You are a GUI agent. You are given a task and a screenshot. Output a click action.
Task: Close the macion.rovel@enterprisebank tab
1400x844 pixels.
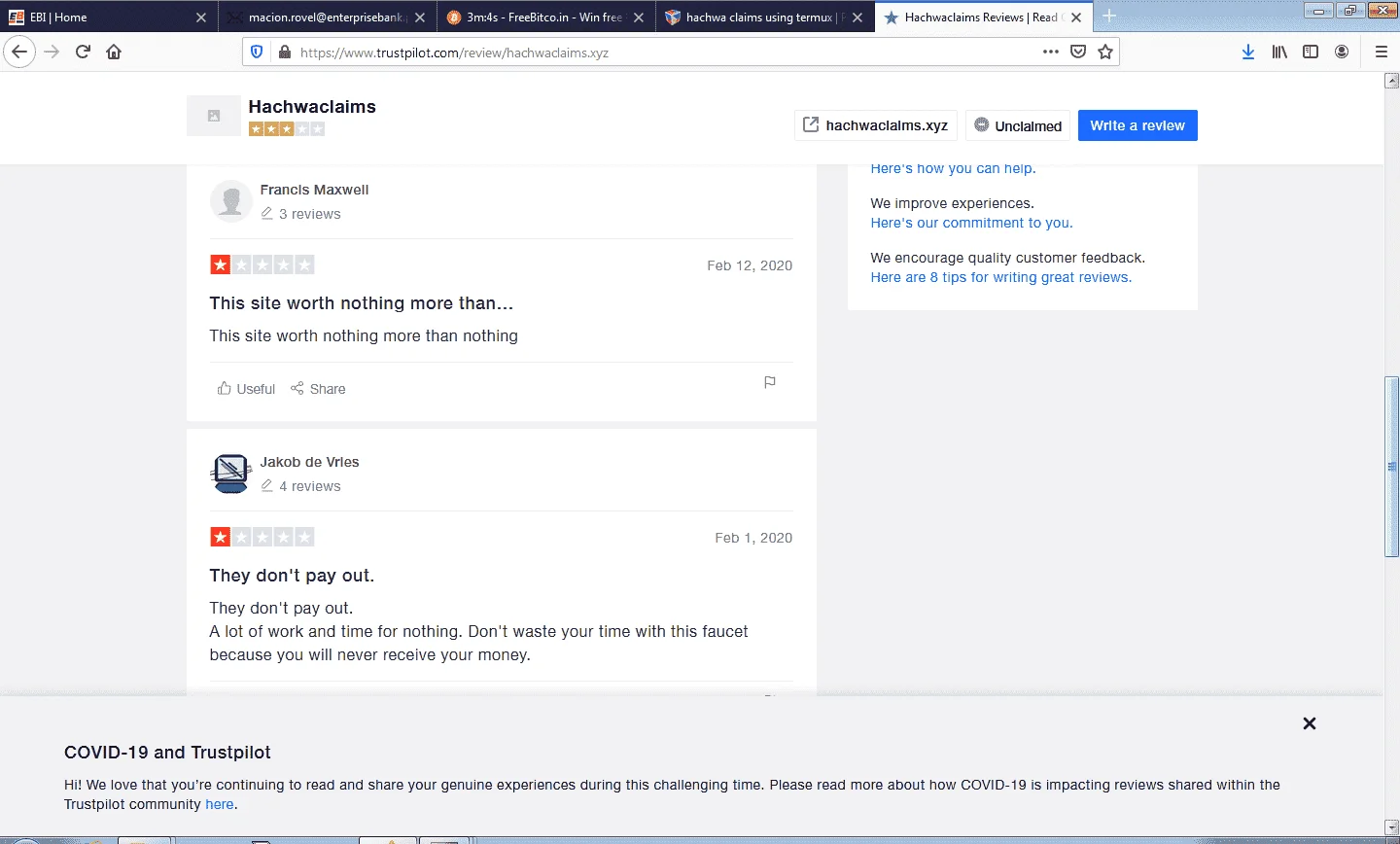coord(420,18)
